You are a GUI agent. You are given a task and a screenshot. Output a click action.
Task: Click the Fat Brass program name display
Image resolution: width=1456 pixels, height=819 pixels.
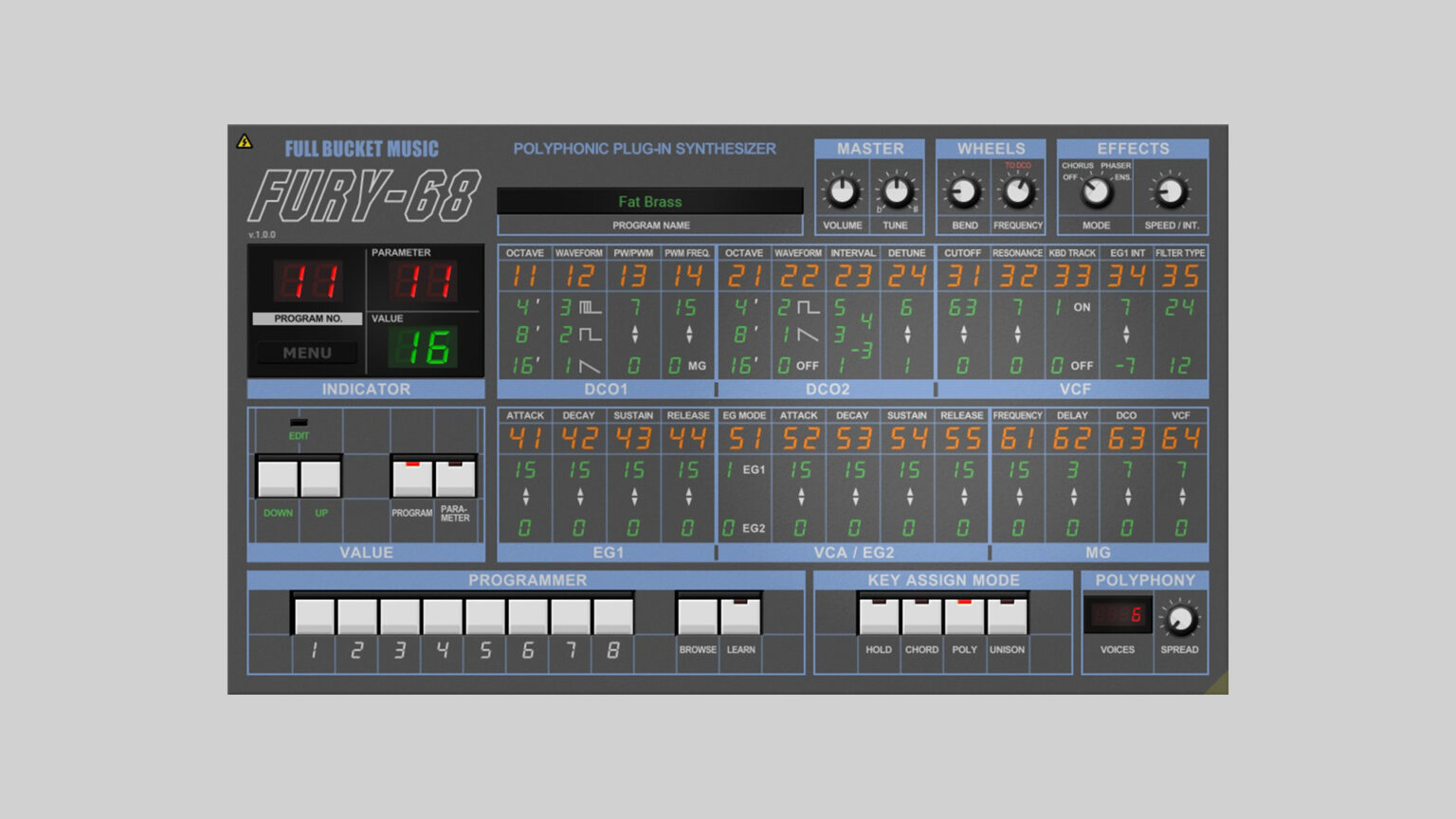click(651, 201)
